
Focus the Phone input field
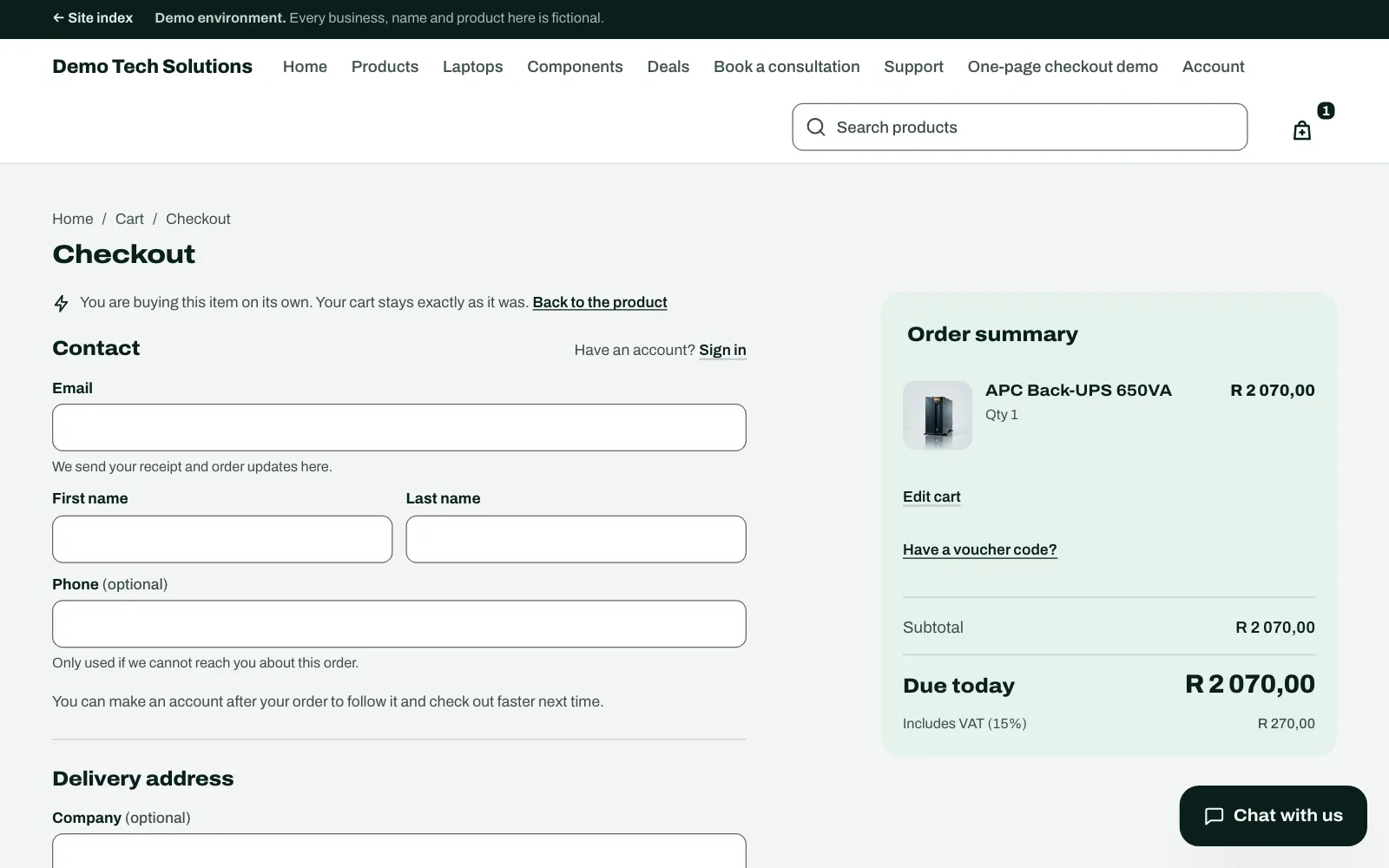point(399,624)
